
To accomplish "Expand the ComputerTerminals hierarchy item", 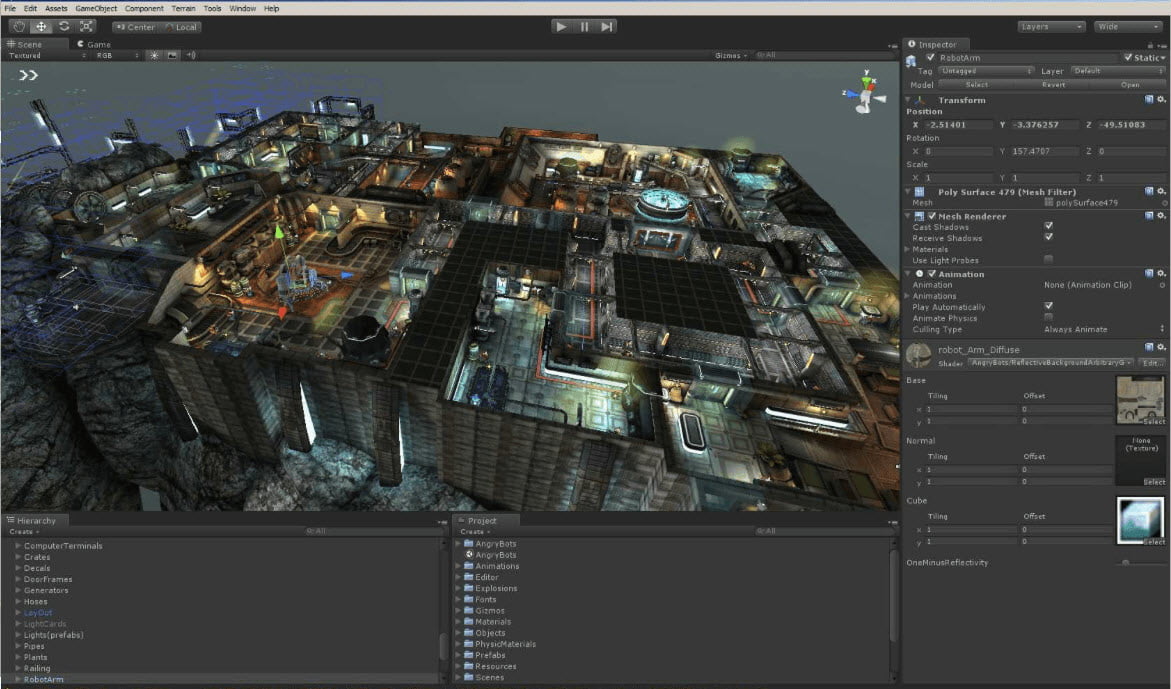I will (18, 546).
